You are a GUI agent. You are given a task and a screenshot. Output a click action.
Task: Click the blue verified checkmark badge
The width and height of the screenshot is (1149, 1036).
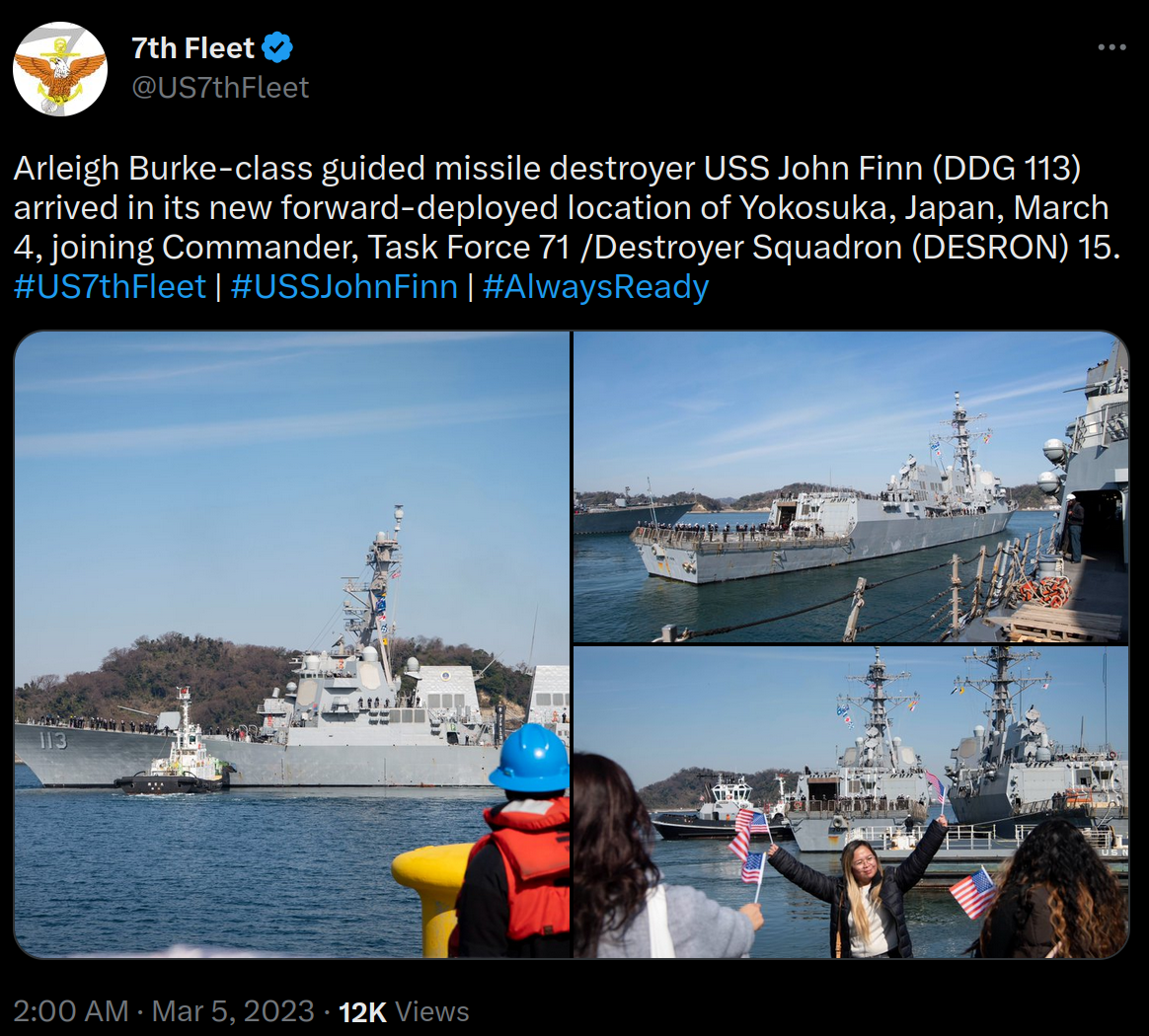[277, 47]
